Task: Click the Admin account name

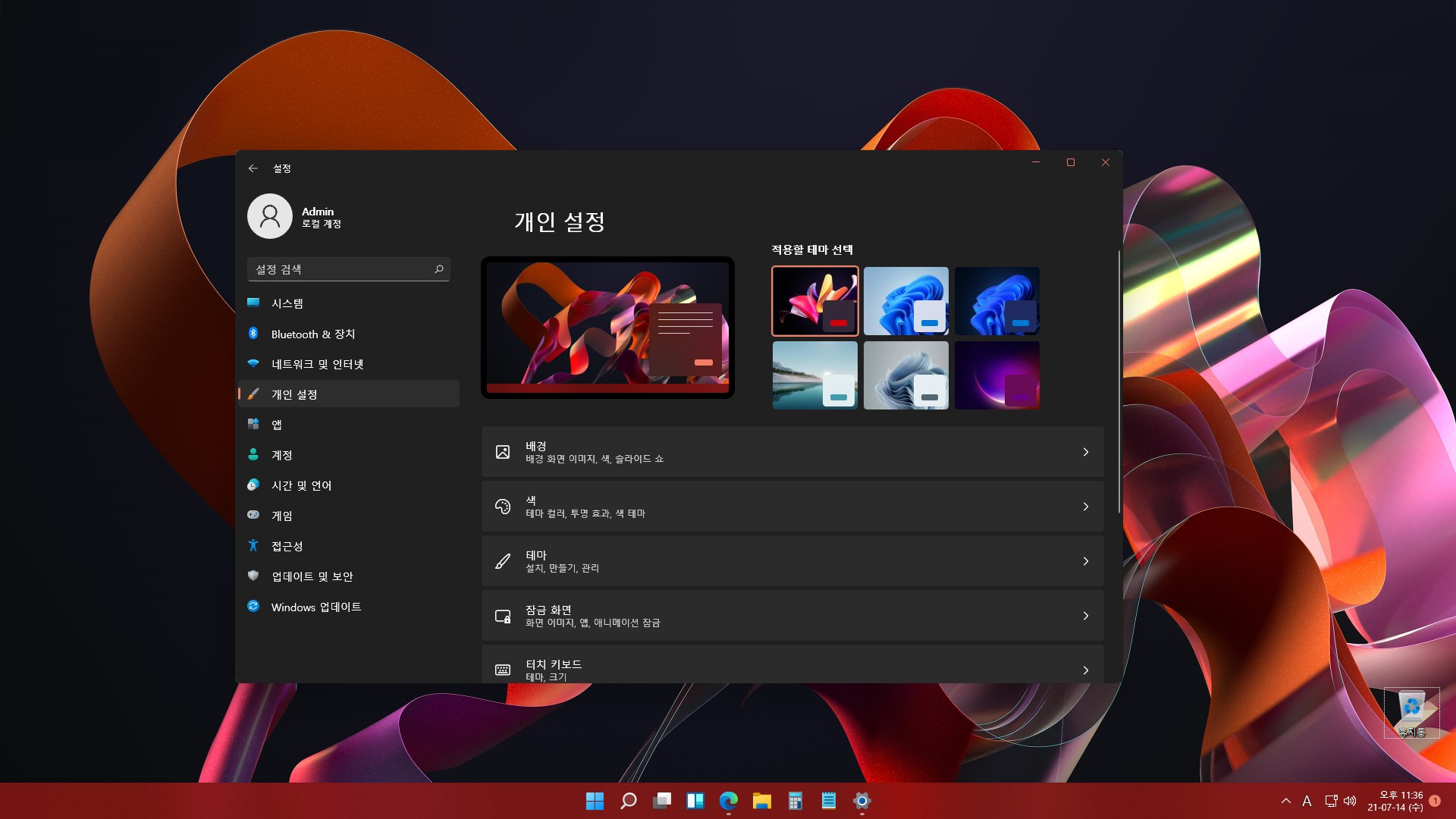Action: (318, 212)
